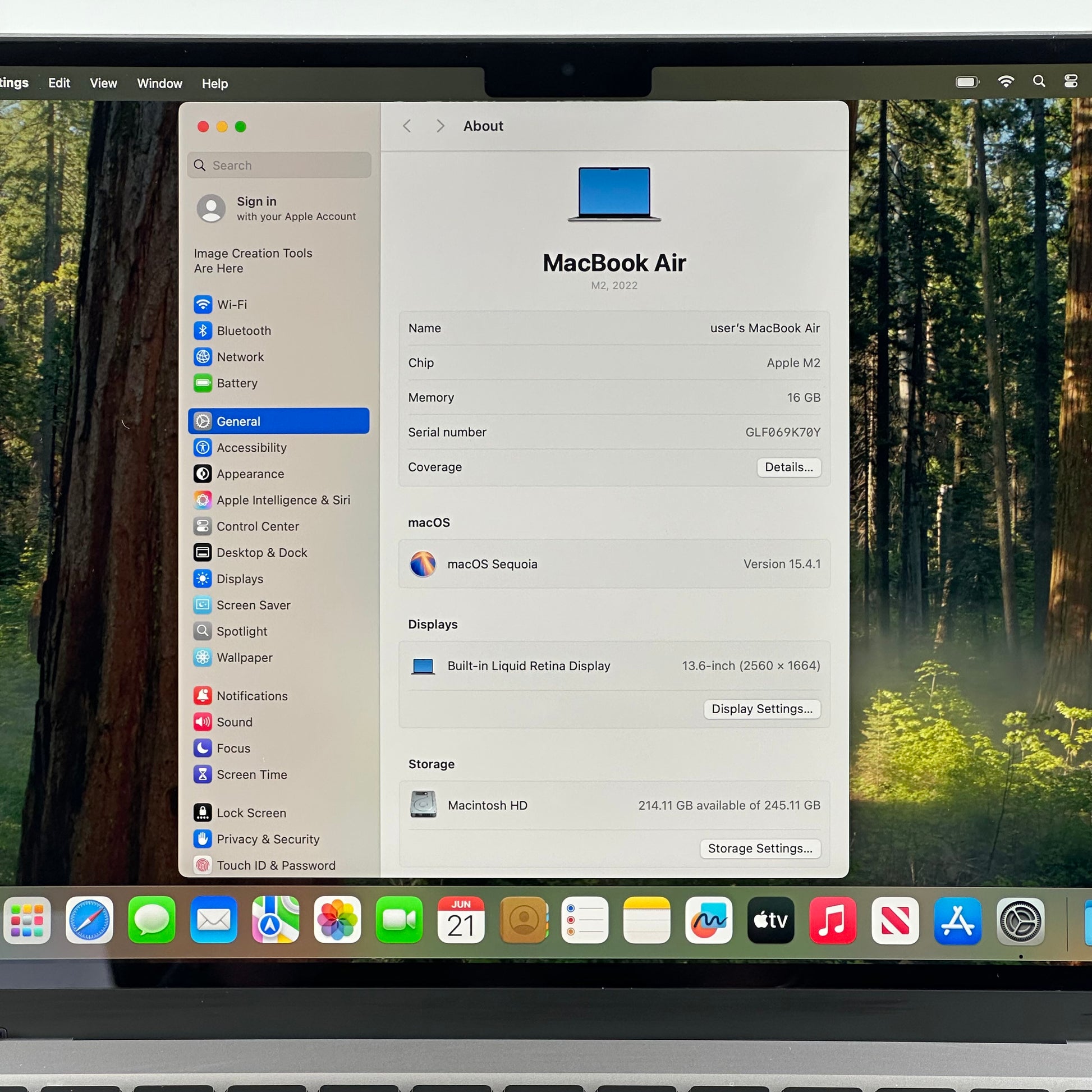
Task: Click the MacBook Air image thumbnail
Action: (614, 193)
